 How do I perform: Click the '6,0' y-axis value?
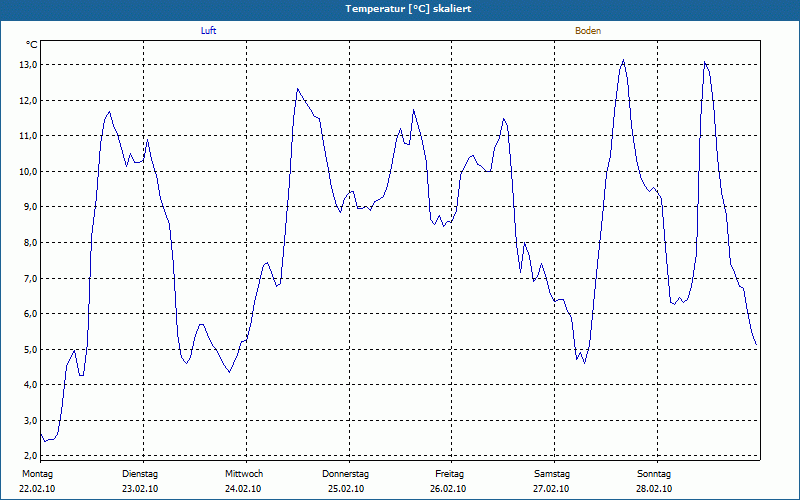30,314
